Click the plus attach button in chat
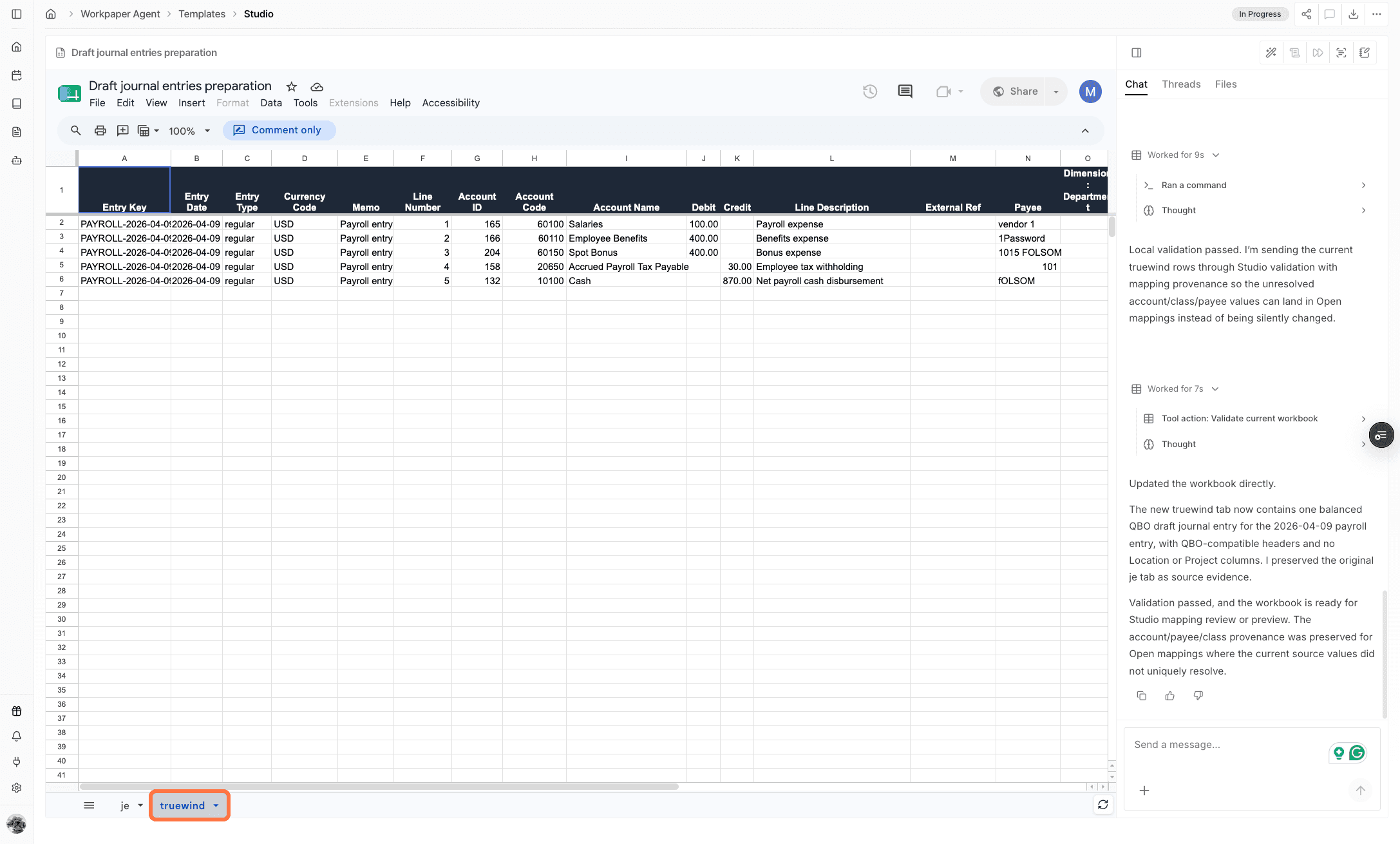Viewport: 1400px width, 844px height. 1144,791
